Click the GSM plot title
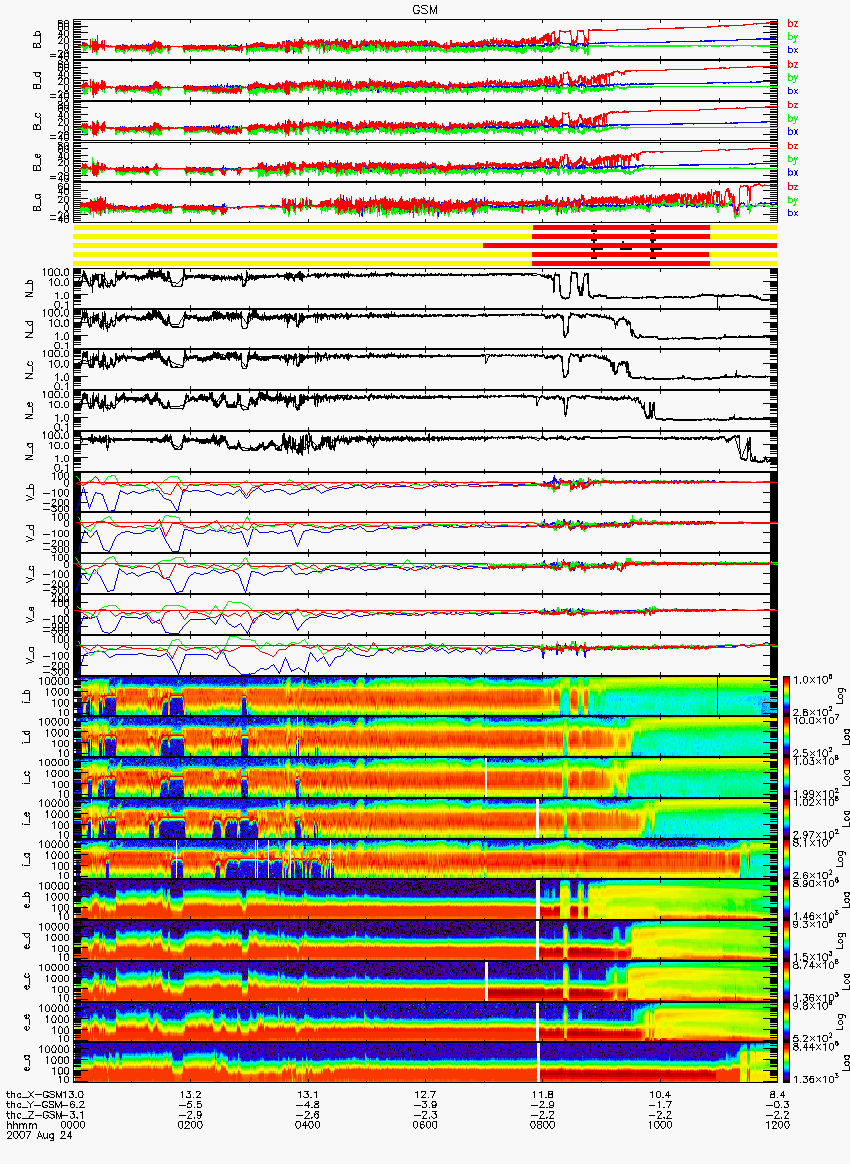The image size is (850, 1164). [425, 10]
